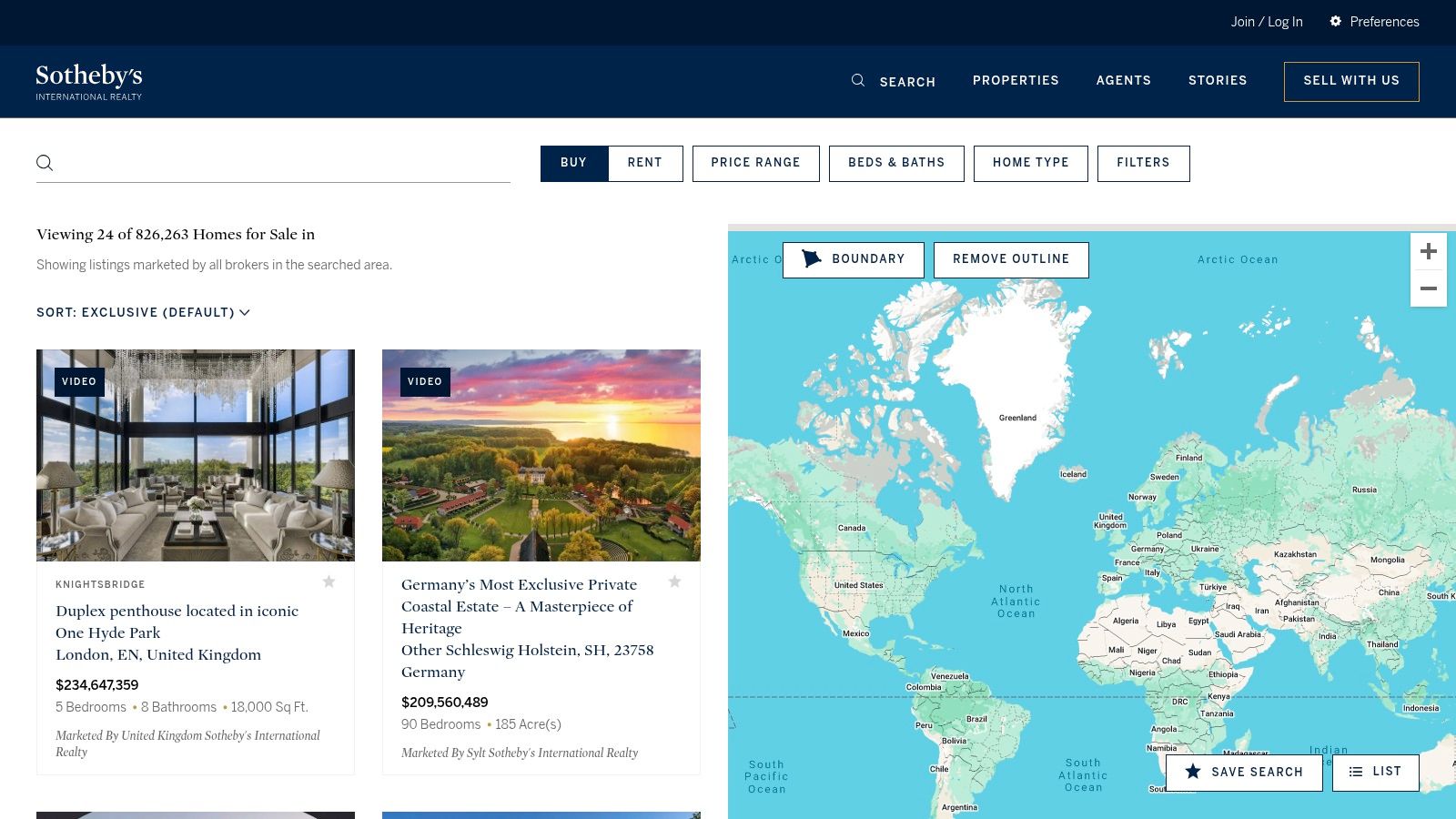Click United States label on the map

coord(858,585)
